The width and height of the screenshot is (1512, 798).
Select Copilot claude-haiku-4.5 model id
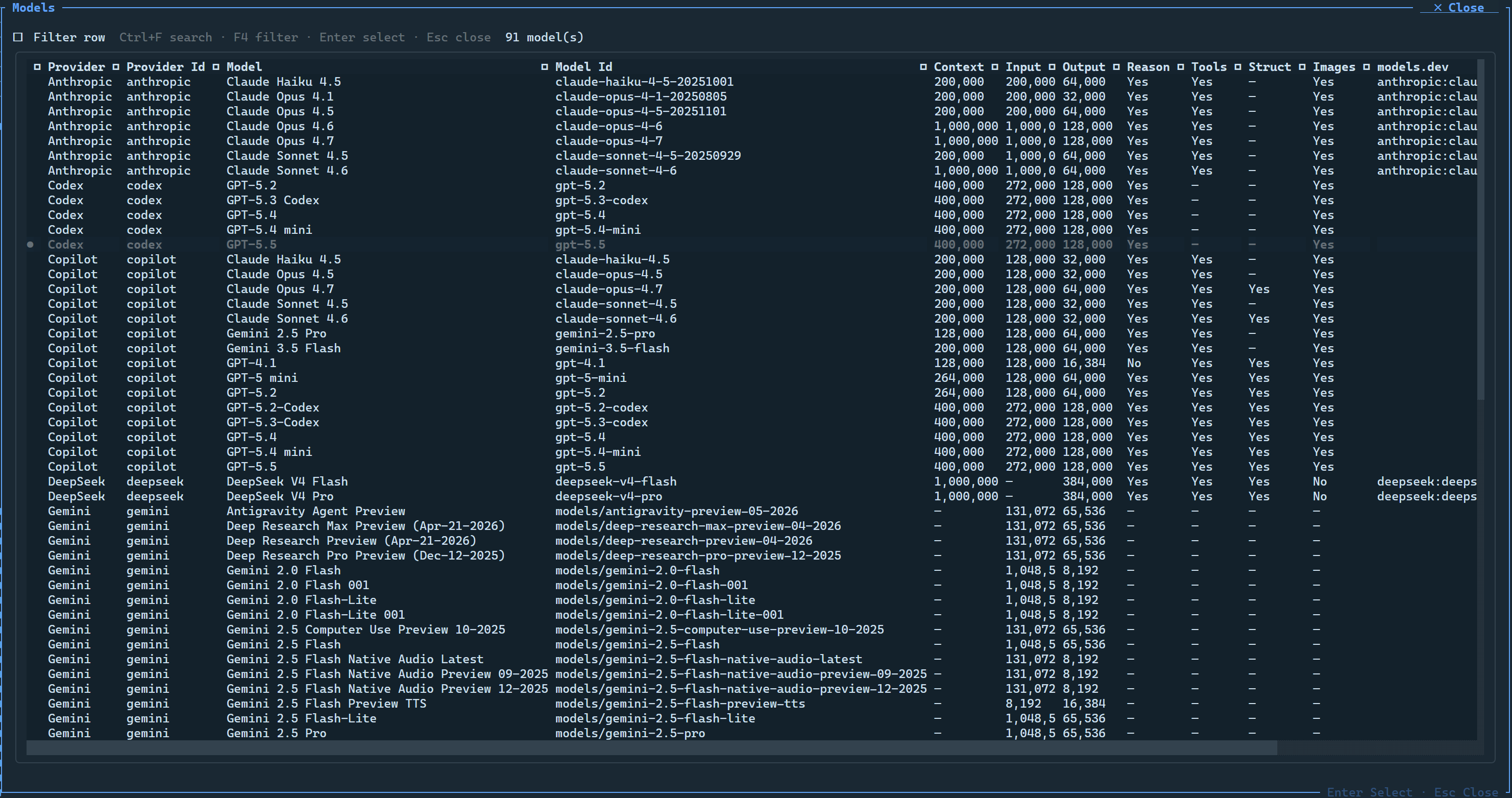(x=612, y=259)
